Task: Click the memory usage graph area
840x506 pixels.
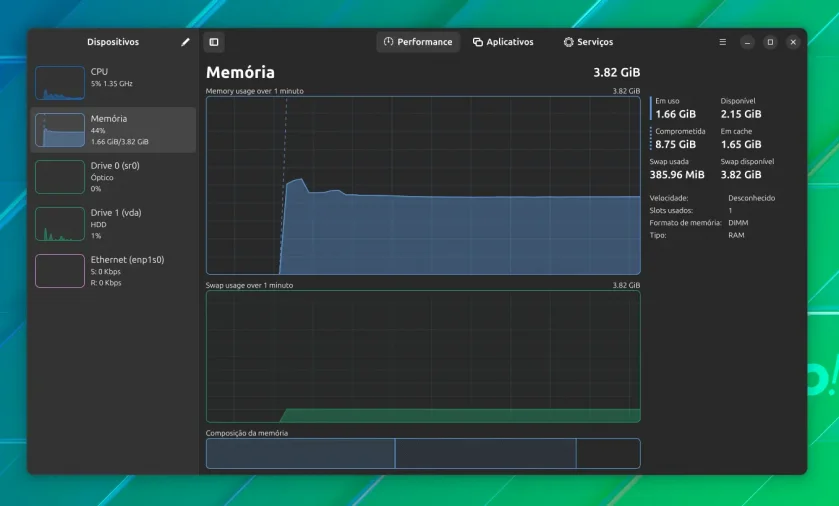Action: (423, 185)
